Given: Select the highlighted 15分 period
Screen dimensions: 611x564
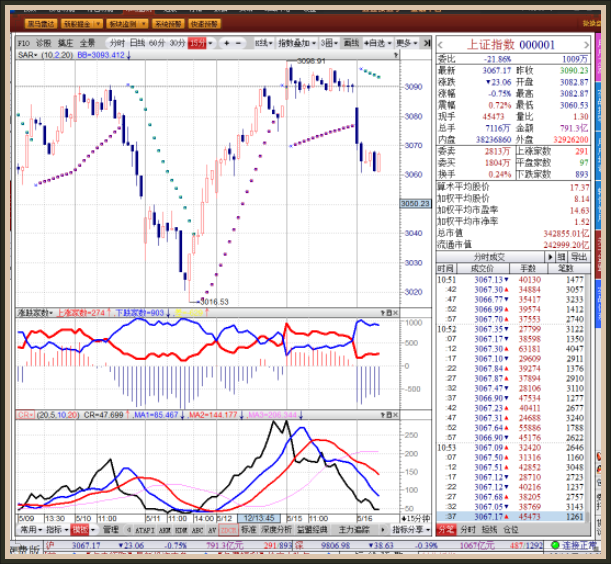Looking at the screenshot, I should [x=197, y=43].
